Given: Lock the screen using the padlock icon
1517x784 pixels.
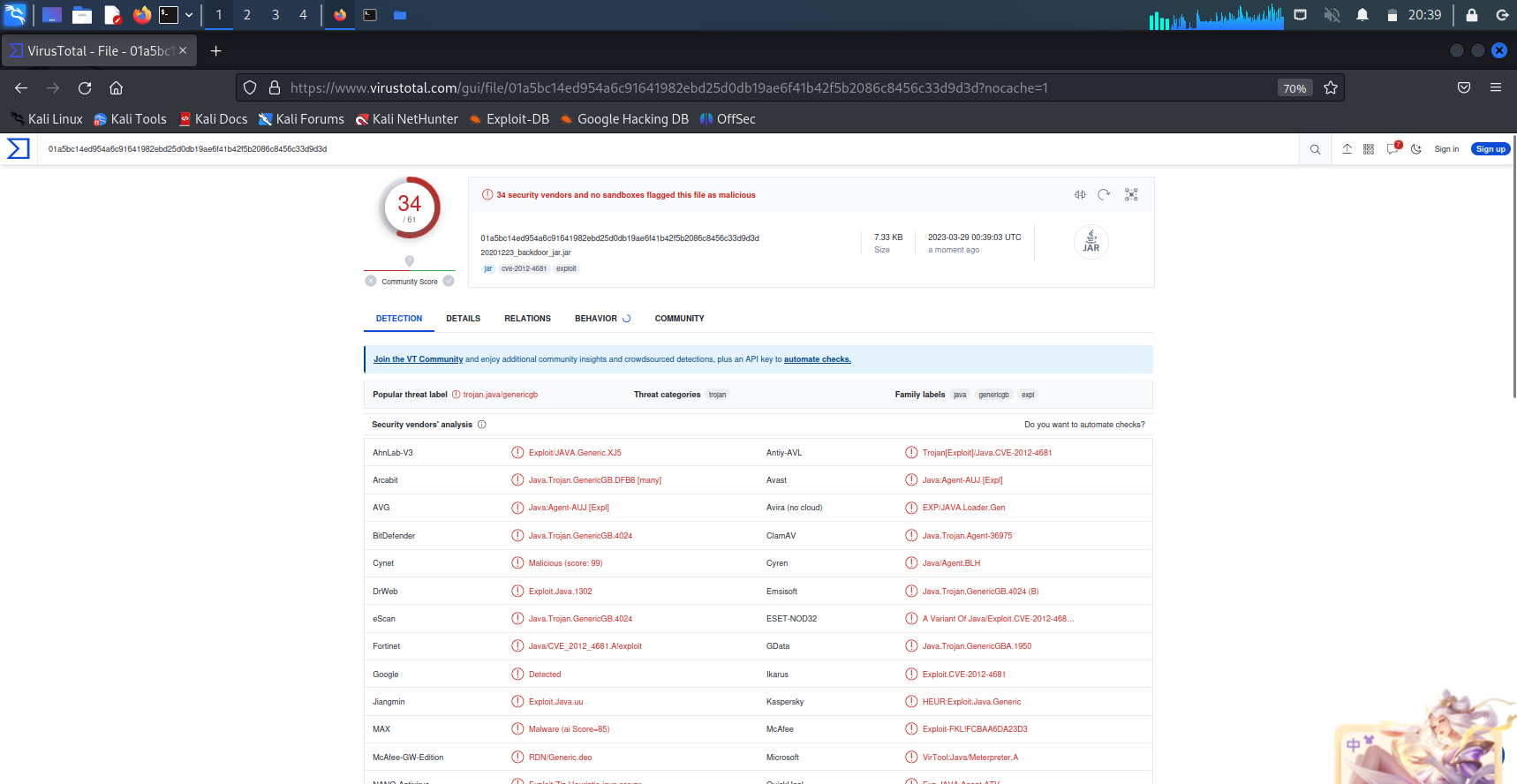Looking at the screenshot, I should click(x=1472, y=15).
